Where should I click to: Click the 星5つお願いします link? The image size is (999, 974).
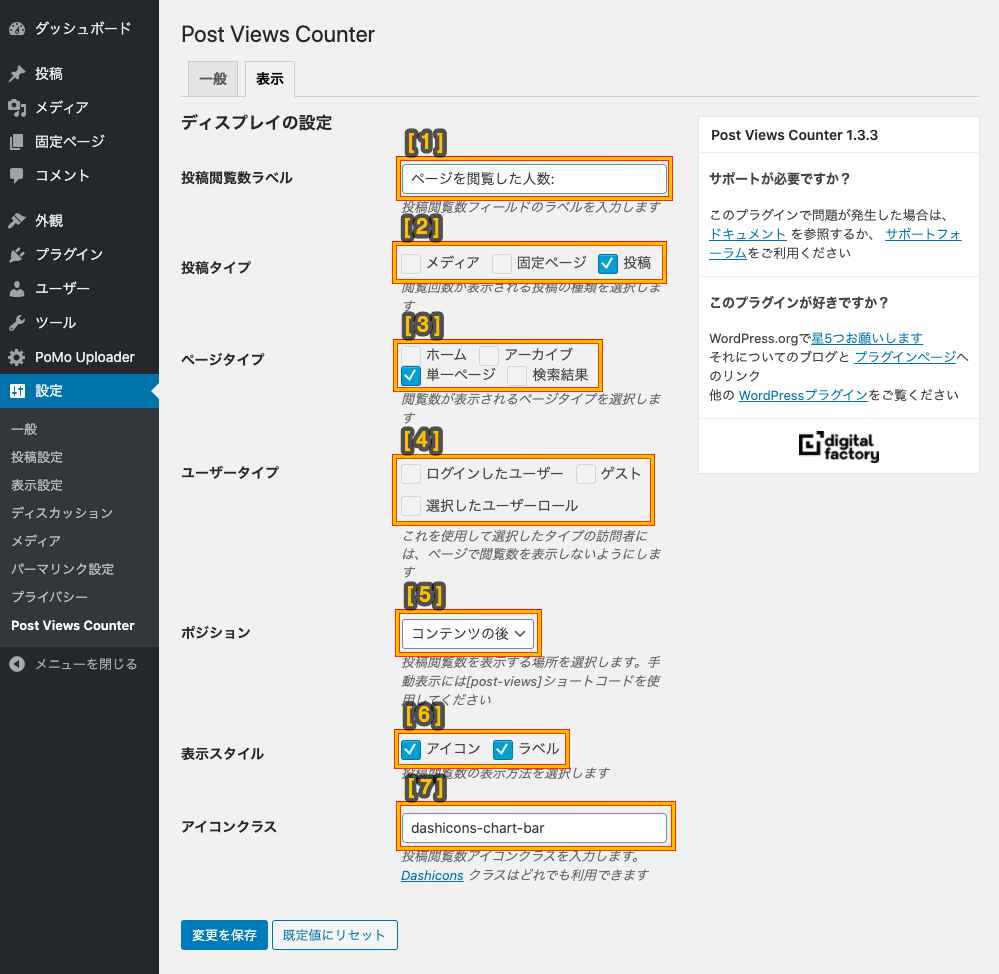click(x=866, y=338)
